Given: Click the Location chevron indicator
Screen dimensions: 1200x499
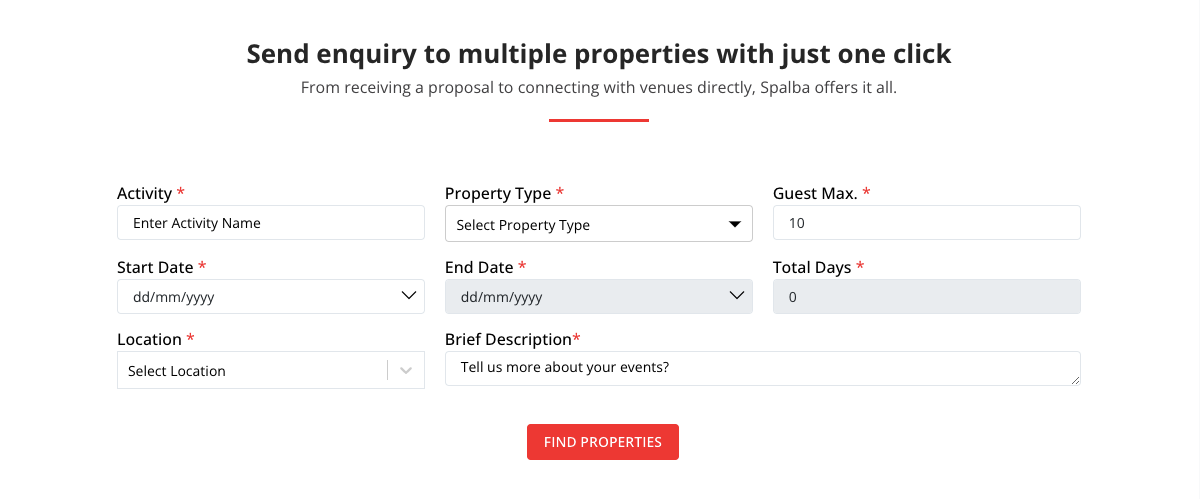Looking at the screenshot, I should pos(406,370).
